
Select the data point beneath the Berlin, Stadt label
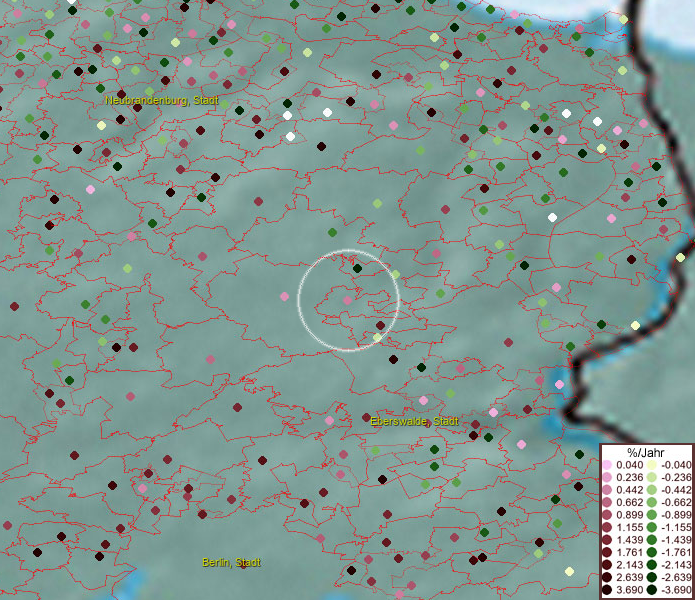click(x=243, y=564)
